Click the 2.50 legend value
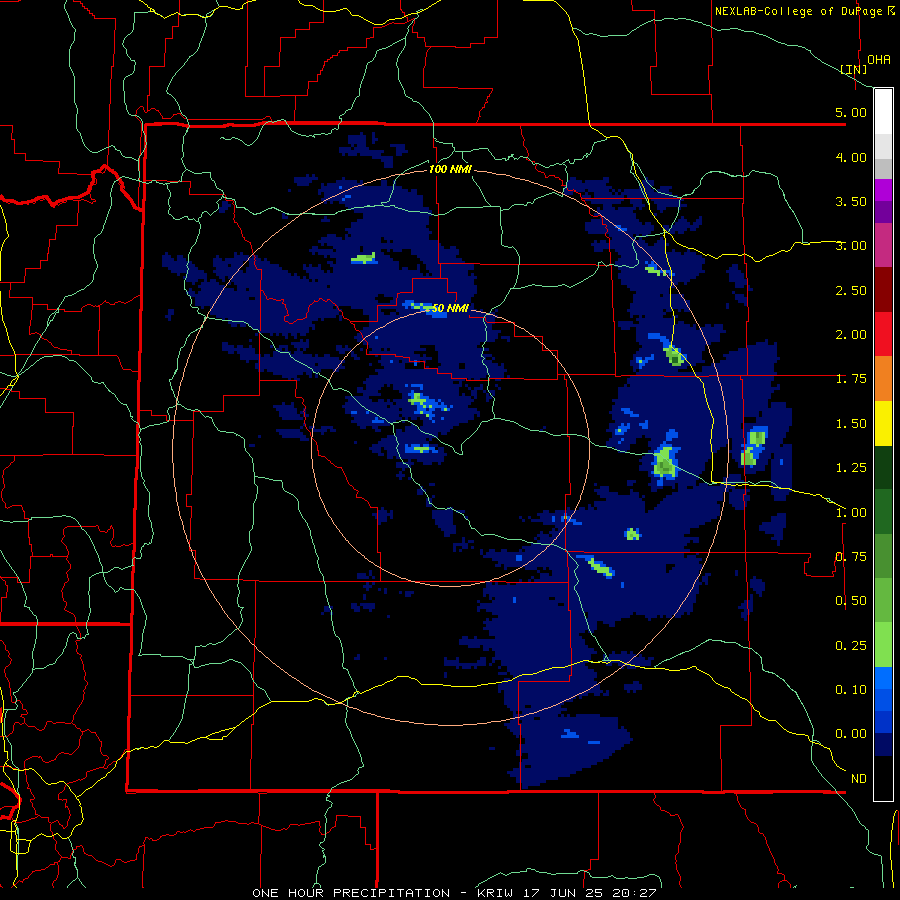 point(851,290)
